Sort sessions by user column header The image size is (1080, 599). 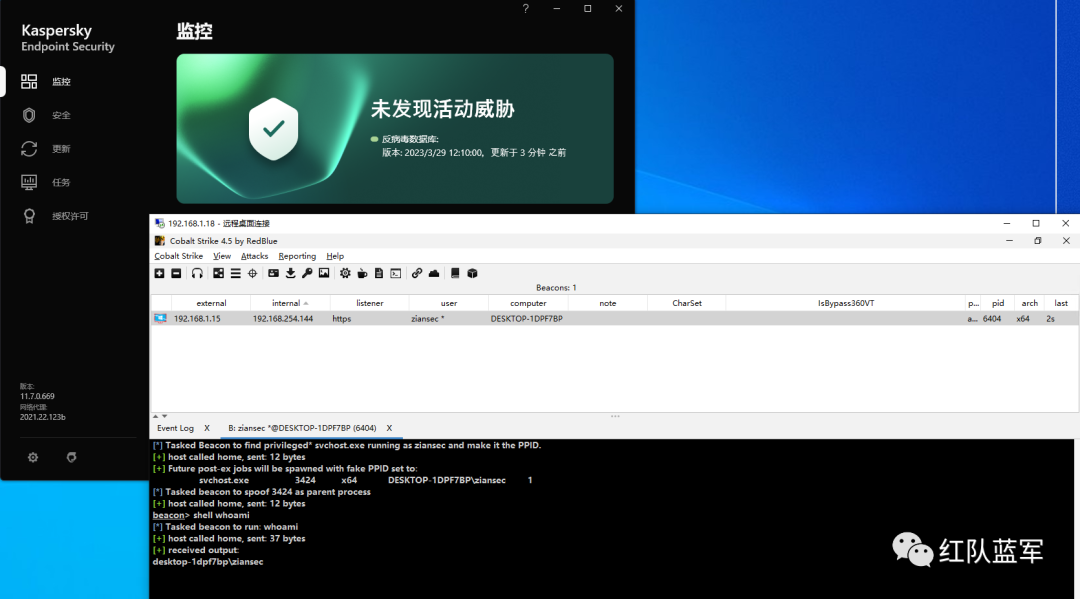[449, 303]
